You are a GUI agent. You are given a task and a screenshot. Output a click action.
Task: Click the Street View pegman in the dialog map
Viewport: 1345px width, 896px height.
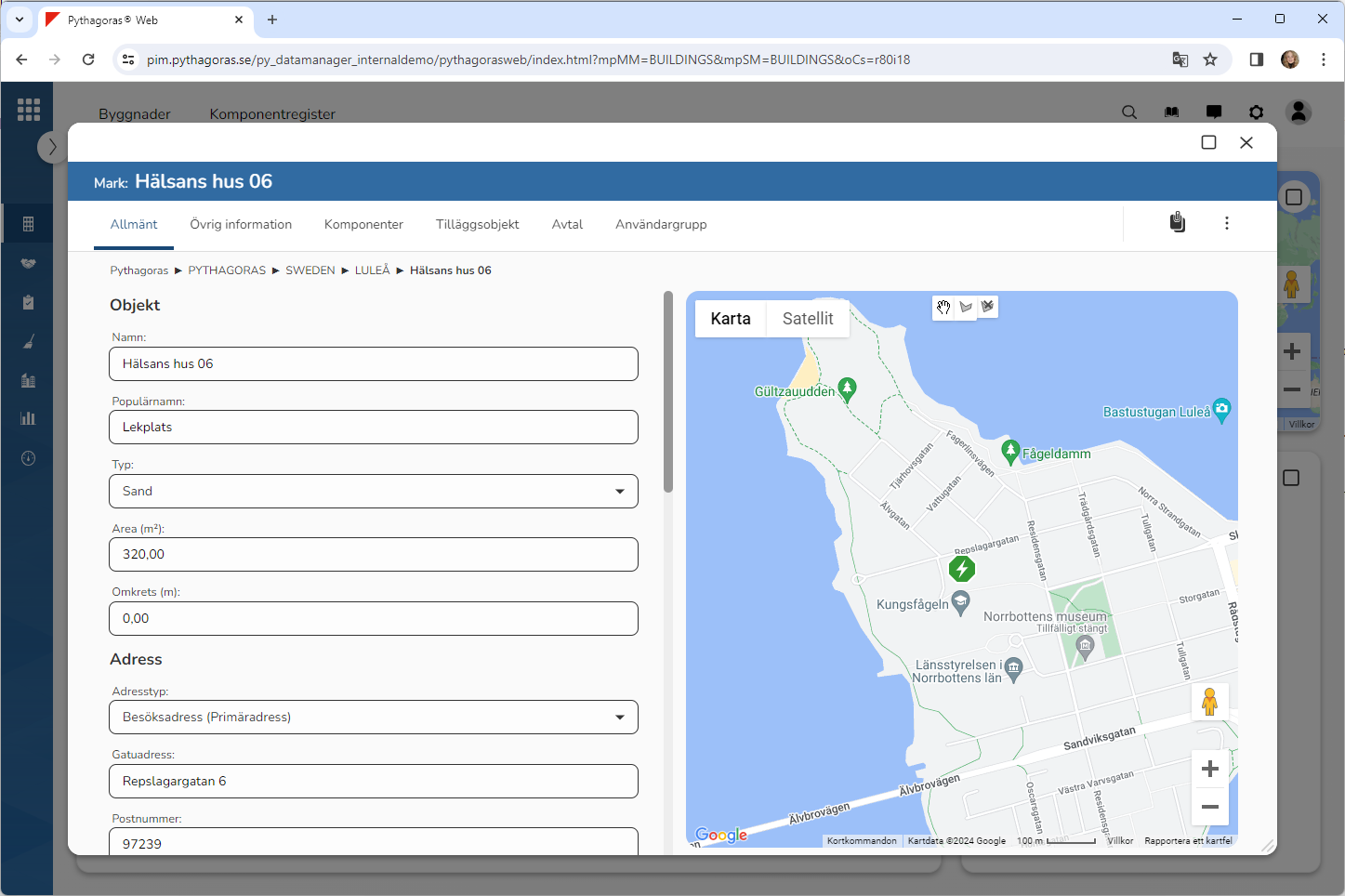click(1209, 702)
